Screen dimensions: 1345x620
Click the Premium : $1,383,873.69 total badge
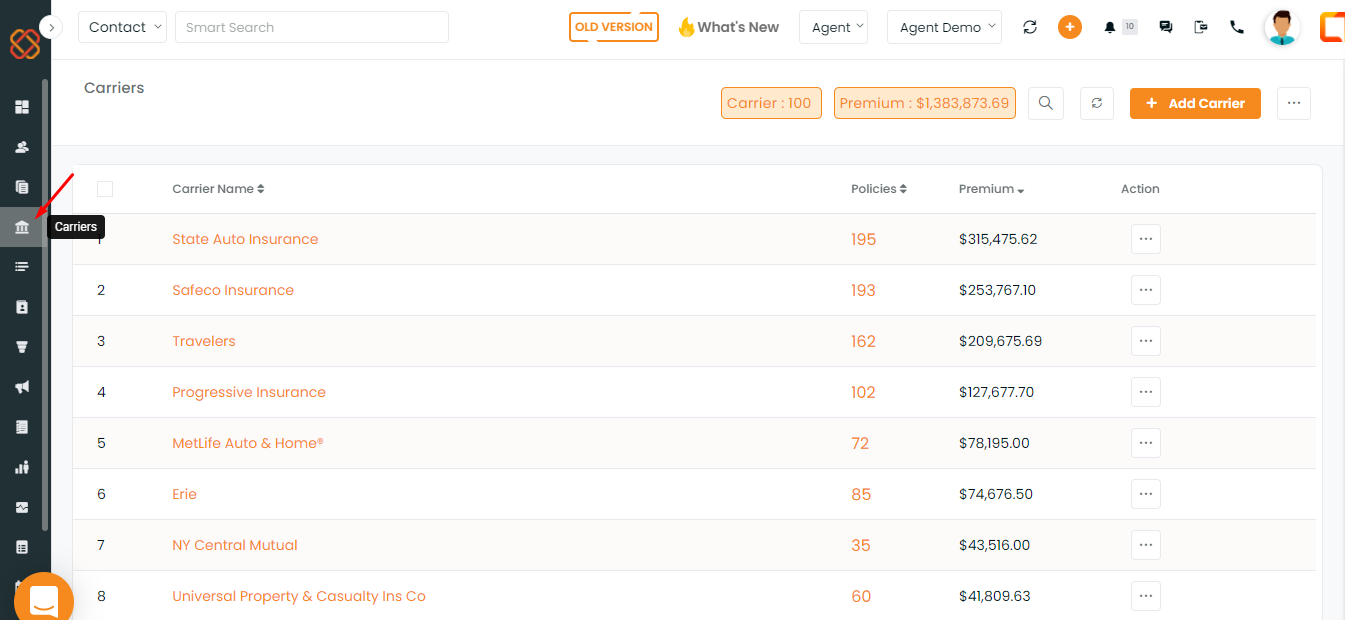[x=925, y=103]
